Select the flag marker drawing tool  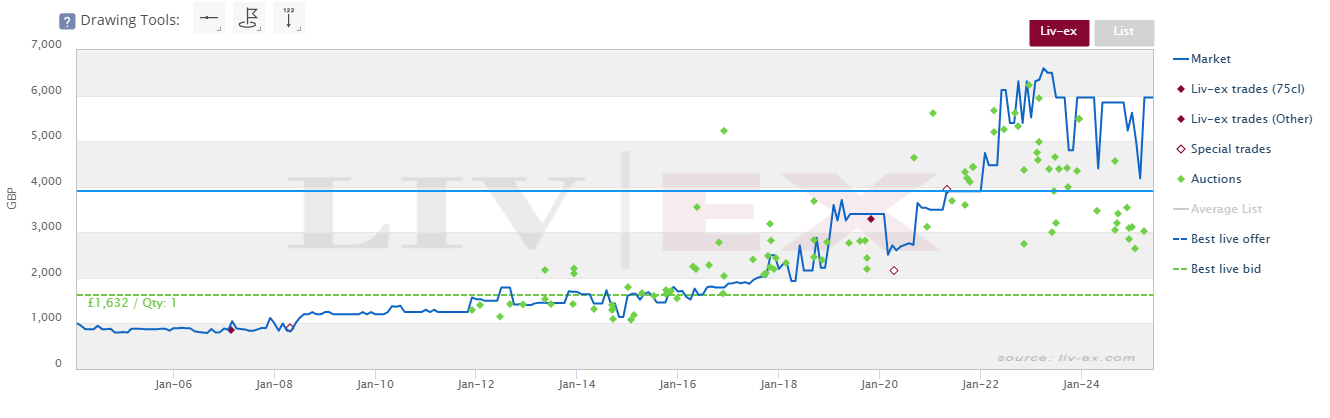(248, 19)
